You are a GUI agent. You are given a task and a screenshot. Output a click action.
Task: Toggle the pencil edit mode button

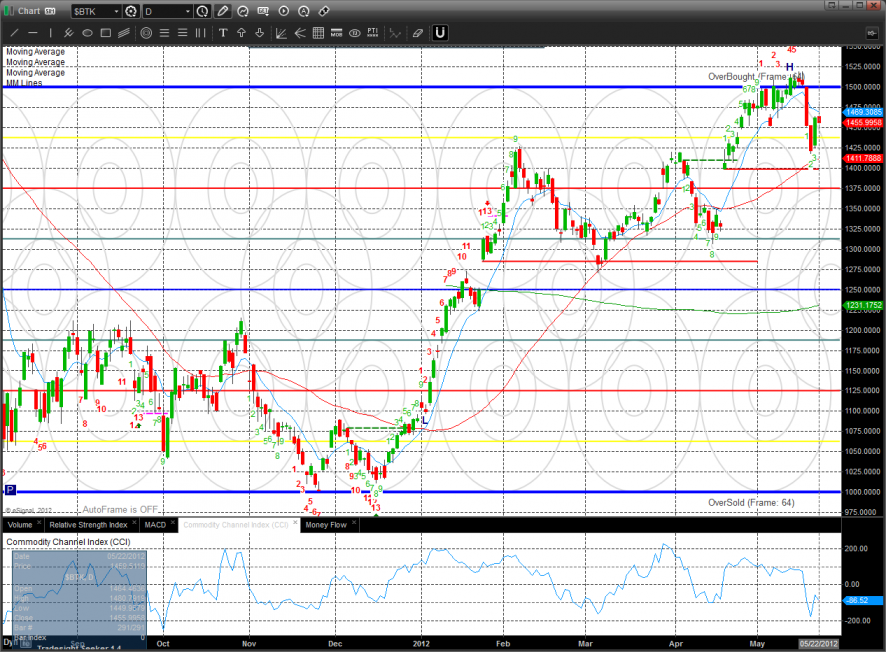pos(222,11)
